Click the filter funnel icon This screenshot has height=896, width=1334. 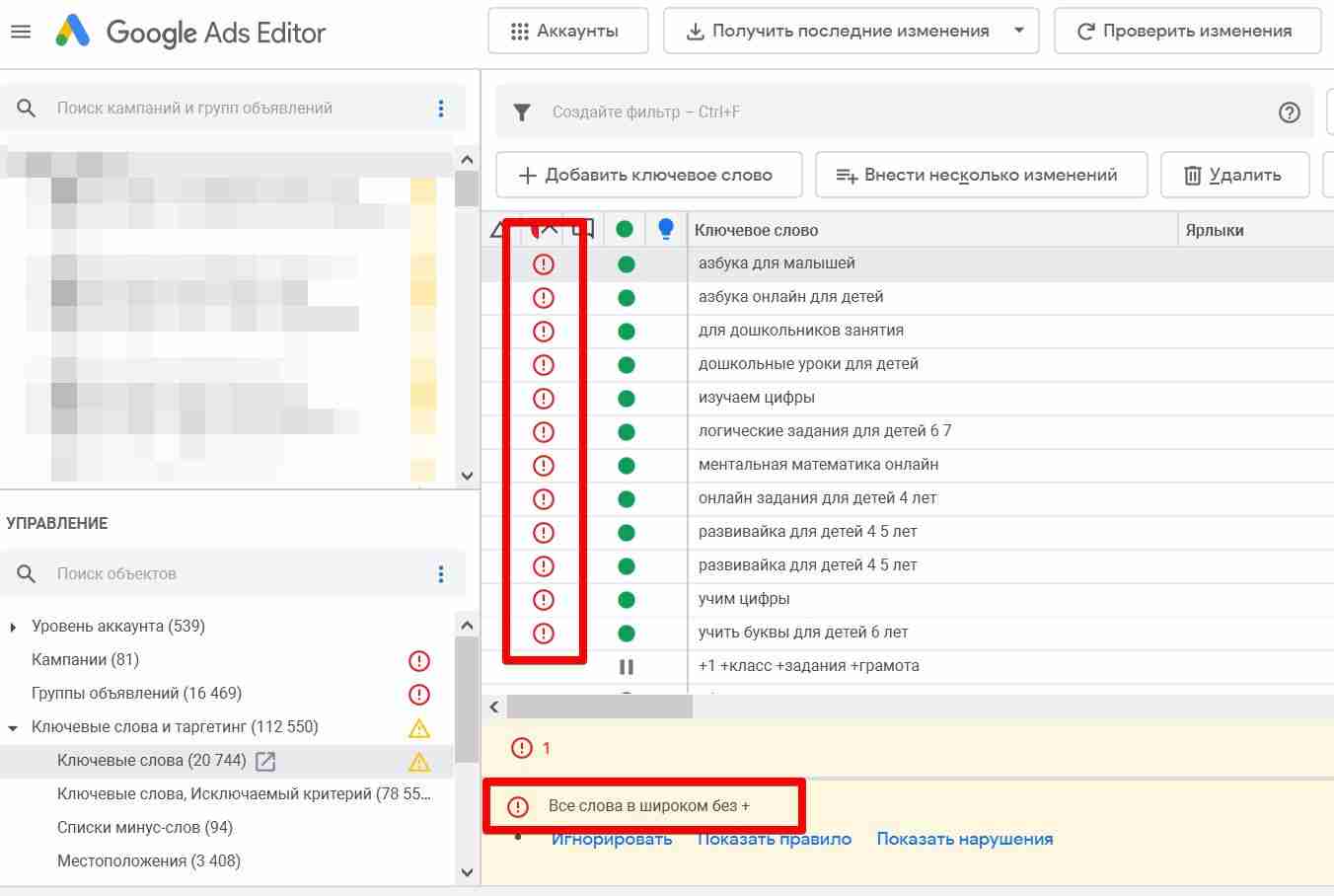pyautogui.click(x=522, y=112)
